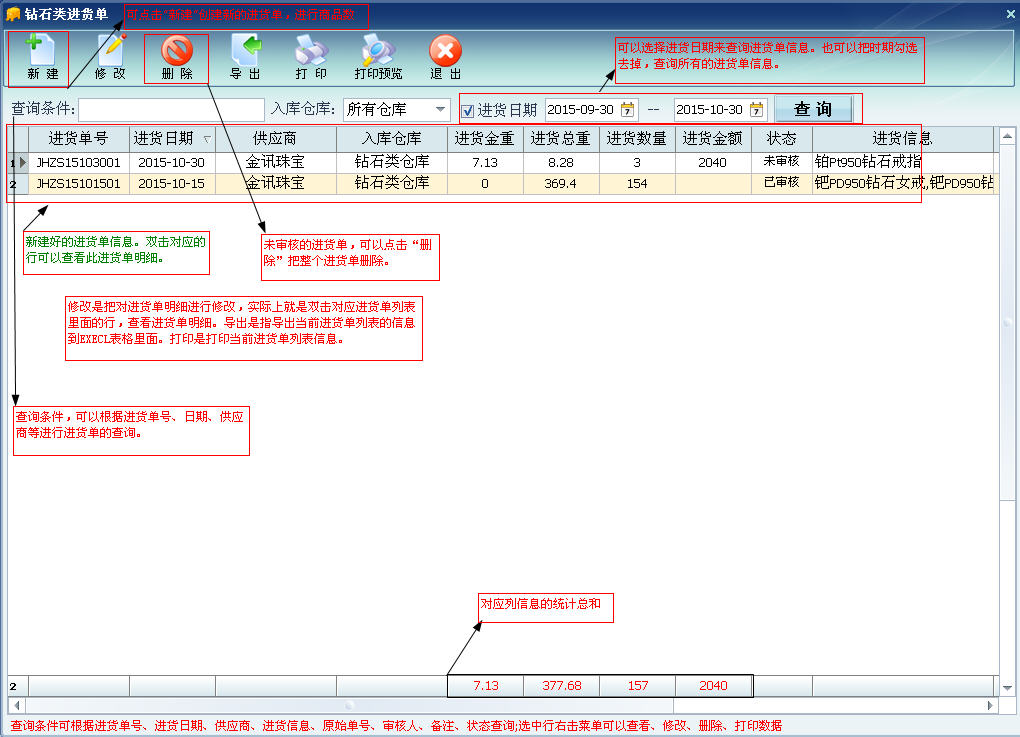Viewport: 1020px width, 737px height.
Task: Click the horizontal scrollbar left arrow
Action: tap(16, 705)
